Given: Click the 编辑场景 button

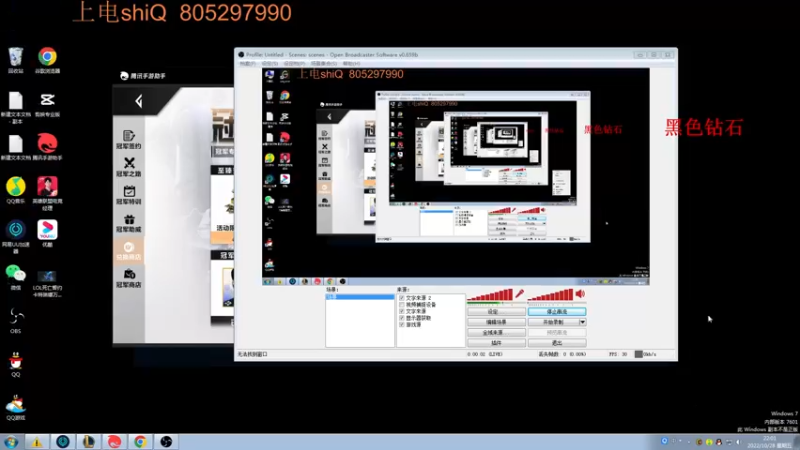Looking at the screenshot, I should (x=496, y=322).
